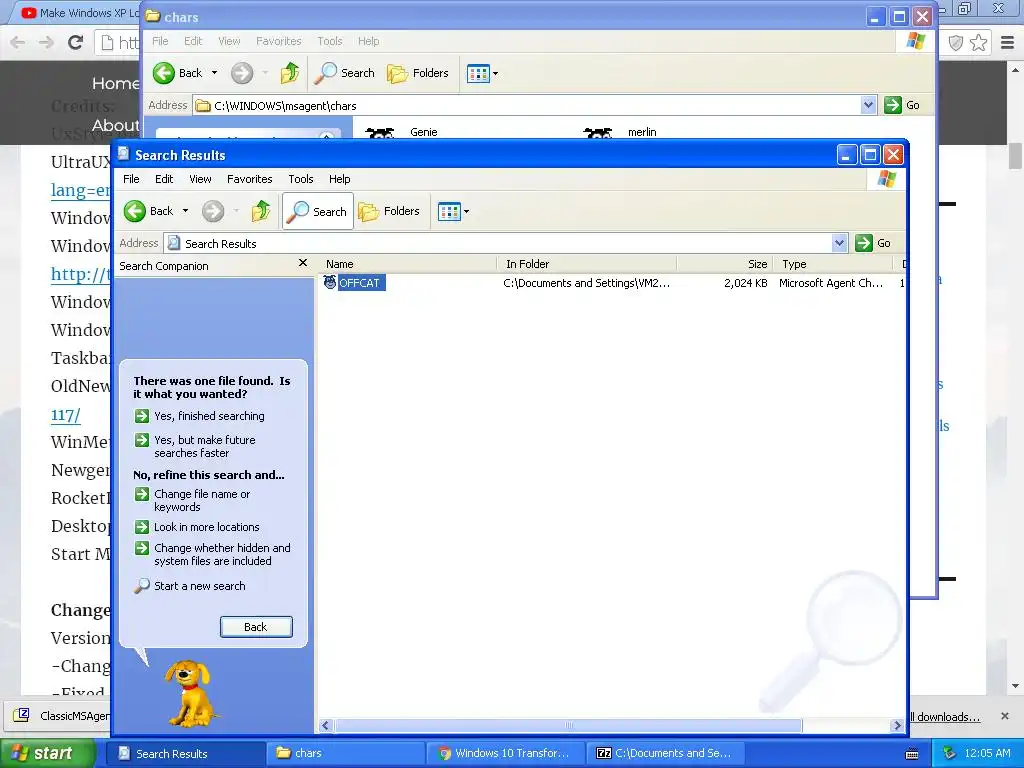Click the Go button in Search Results
Image resolution: width=1024 pixels, height=768 pixels.
click(874, 243)
